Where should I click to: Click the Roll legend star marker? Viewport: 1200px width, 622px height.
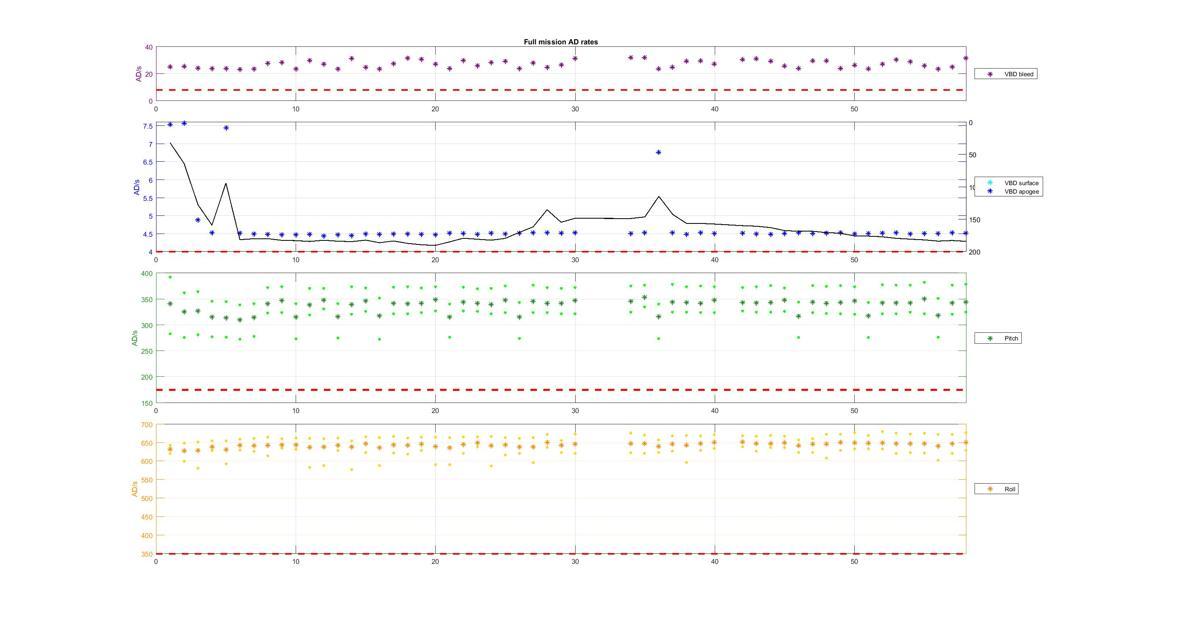tap(990, 489)
